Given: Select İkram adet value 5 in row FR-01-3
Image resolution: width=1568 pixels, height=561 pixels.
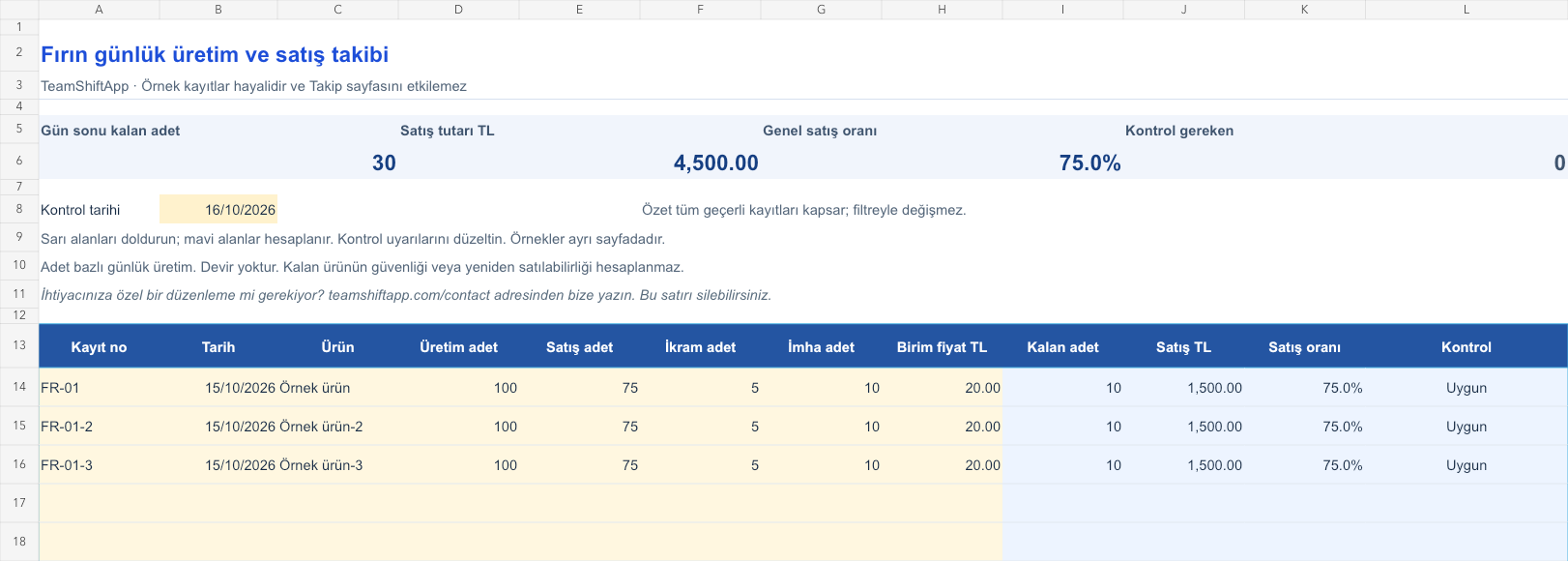Looking at the screenshot, I should [700, 465].
